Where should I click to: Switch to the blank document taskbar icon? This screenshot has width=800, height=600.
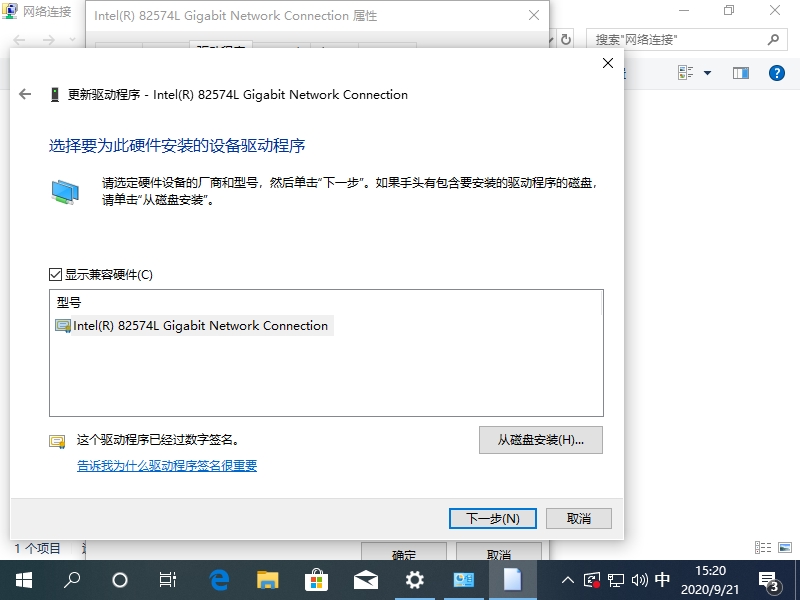pyautogui.click(x=512, y=580)
